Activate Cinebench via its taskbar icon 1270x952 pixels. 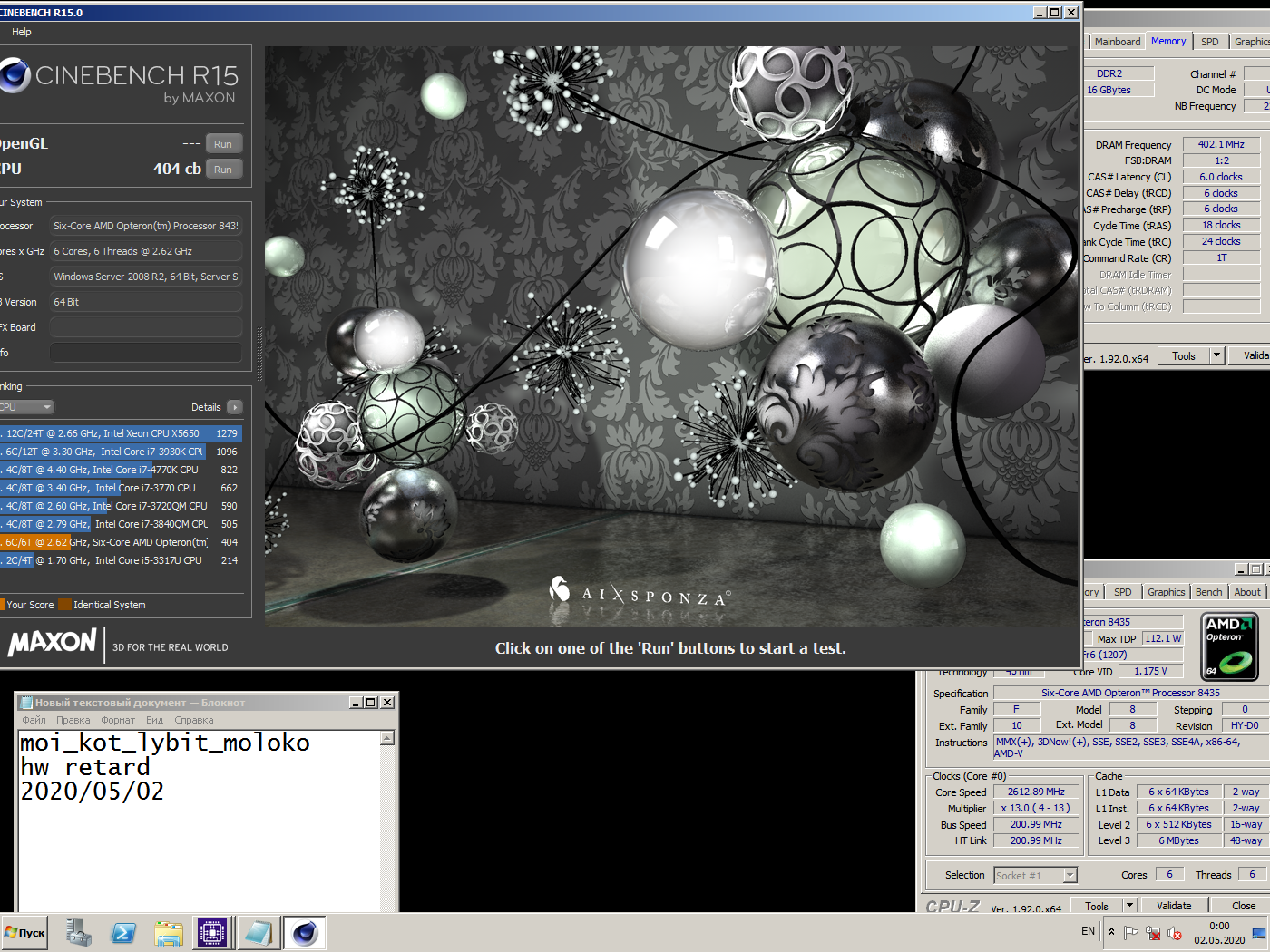point(305,932)
